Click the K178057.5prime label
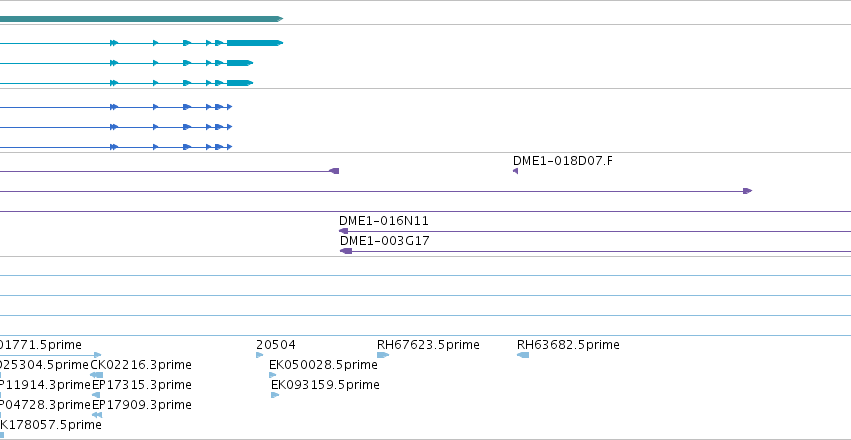The height and width of the screenshot is (440, 851). [50, 425]
